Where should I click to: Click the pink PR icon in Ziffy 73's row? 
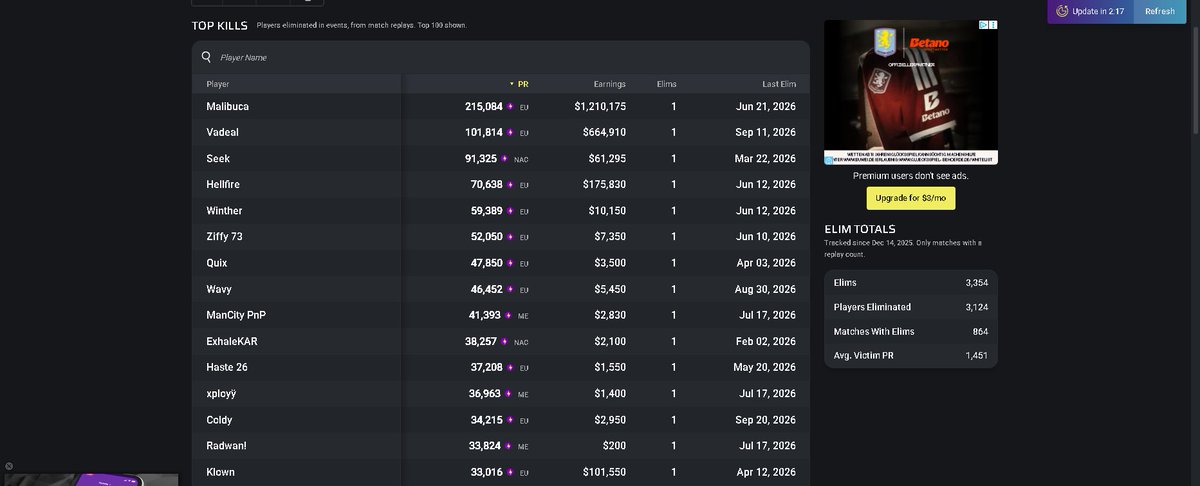pos(511,237)
